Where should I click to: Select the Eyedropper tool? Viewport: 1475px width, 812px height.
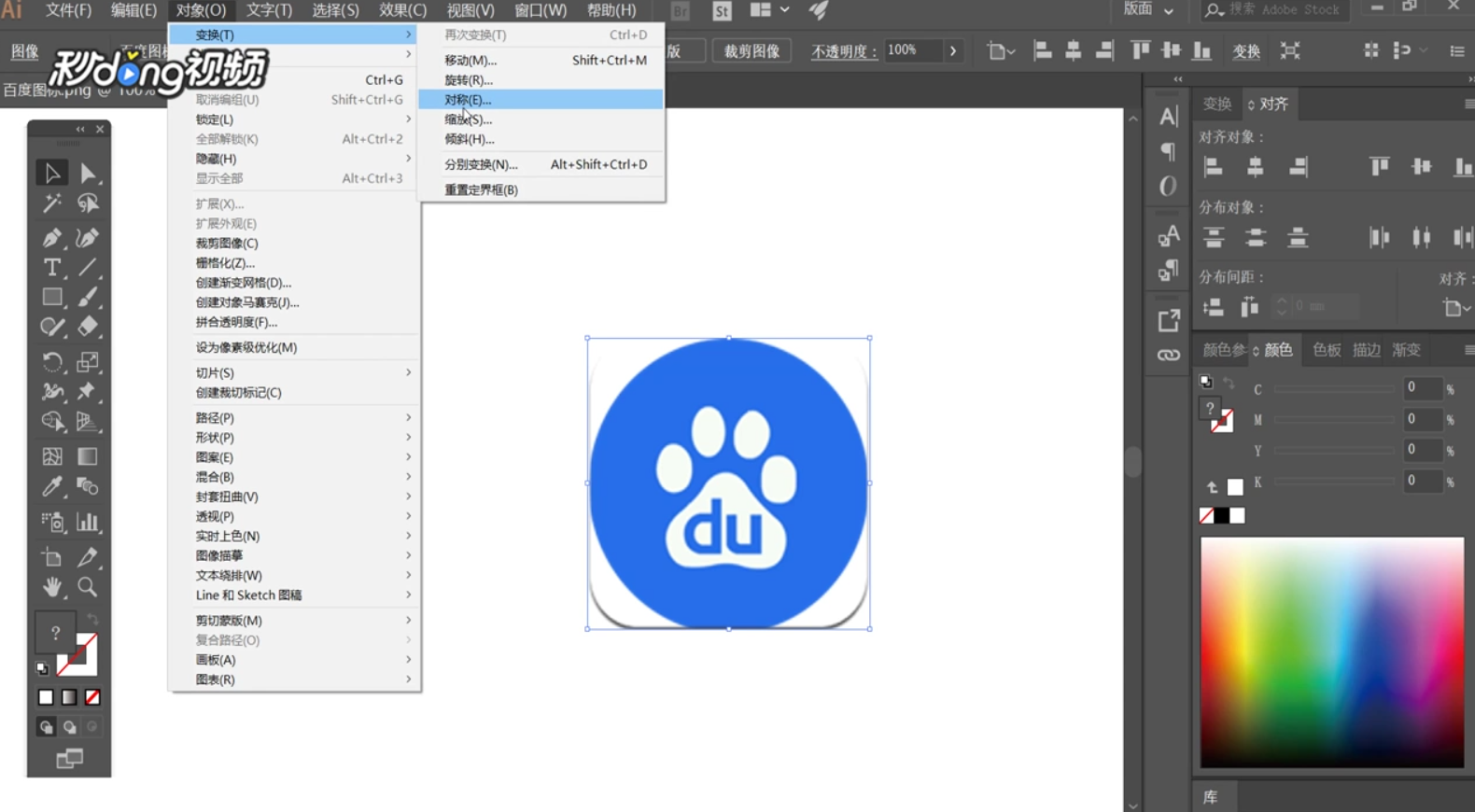(x=52, y=486)
